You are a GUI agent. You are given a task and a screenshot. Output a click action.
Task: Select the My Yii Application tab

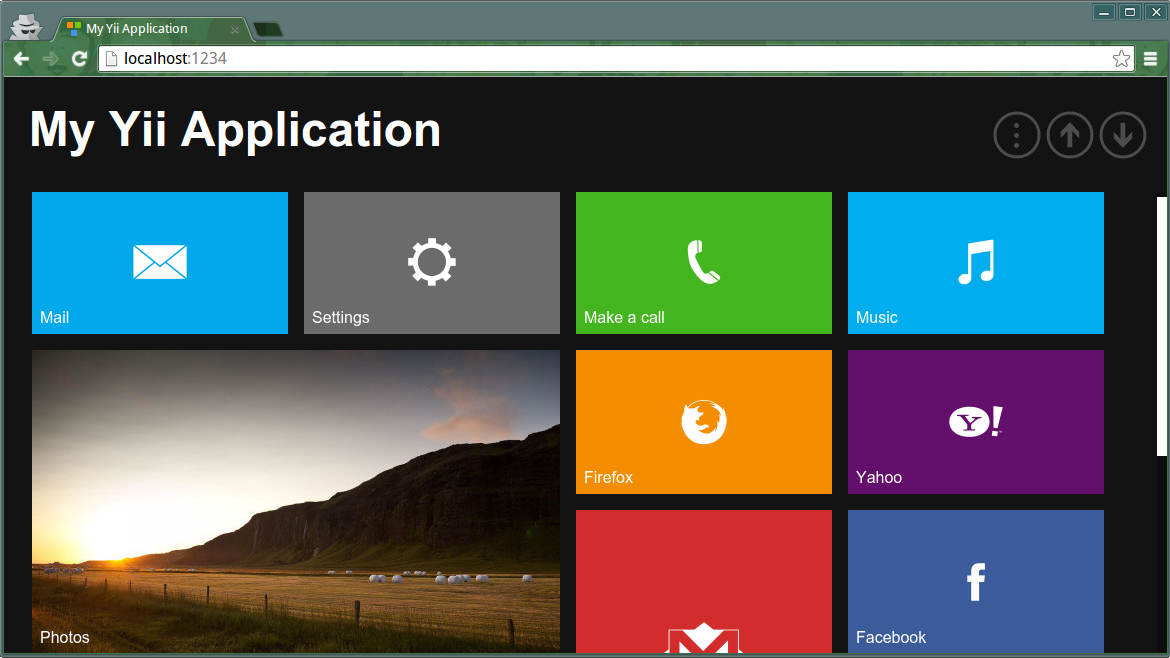click(x=140, y=29)
